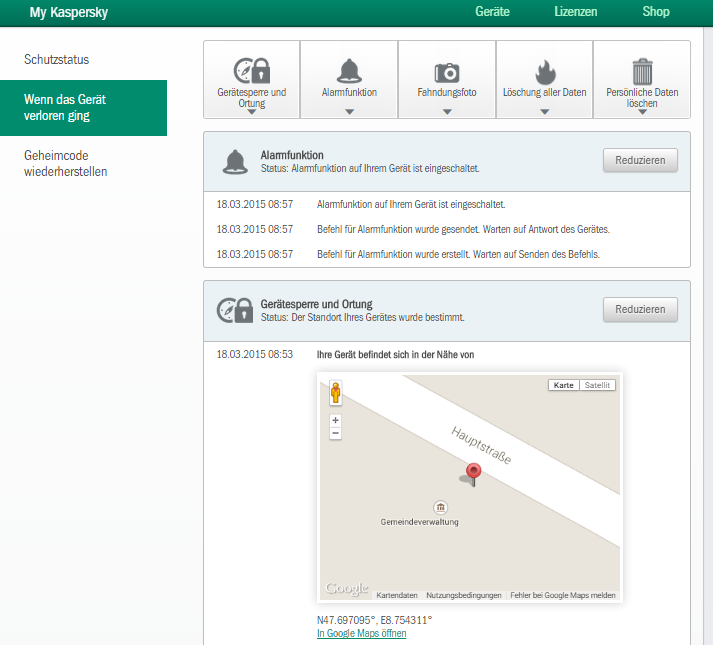This screenshot has width=713, height=645.
Task: Expand Persönliche Daten löschen dropdown arrow
Action: click(x=642, y=112)
